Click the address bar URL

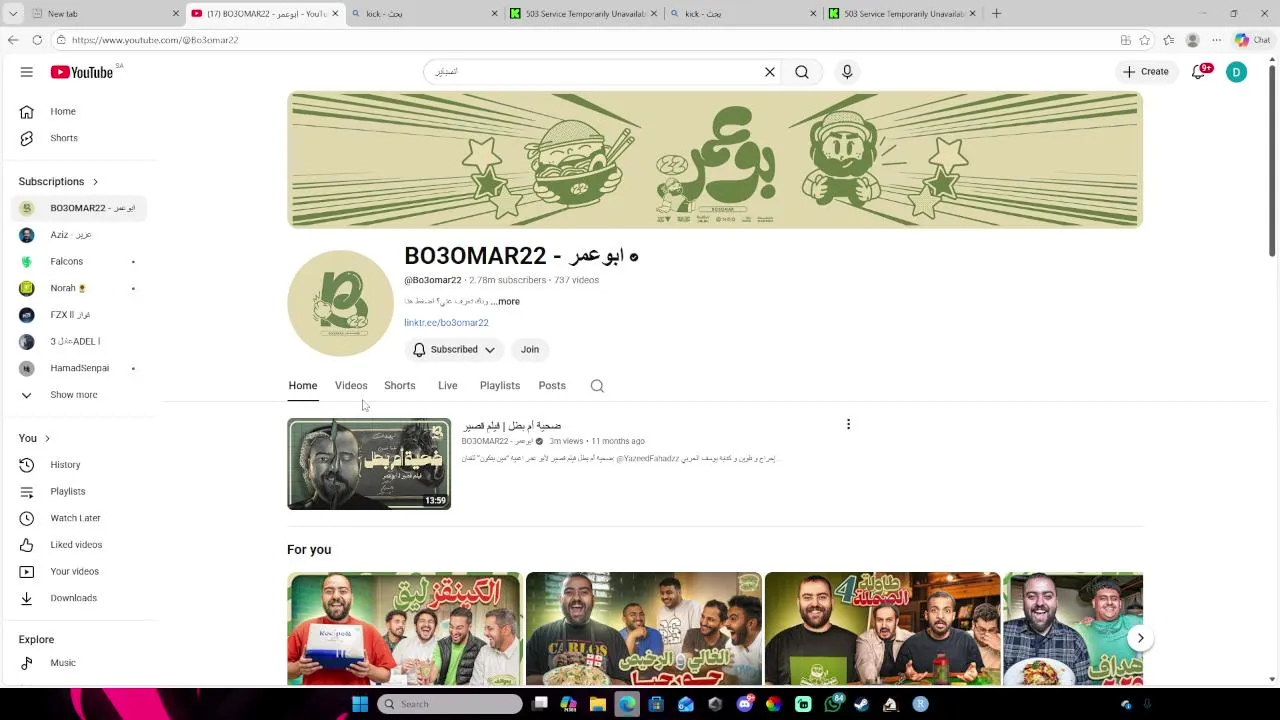155,40
